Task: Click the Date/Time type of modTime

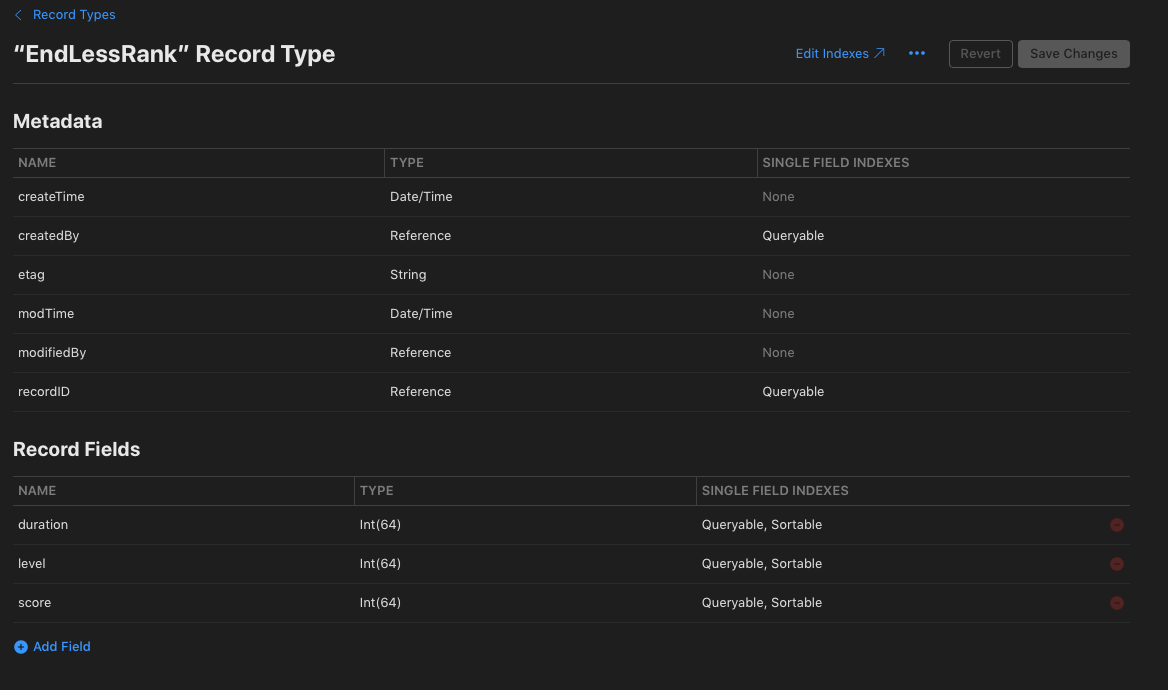Action: [x=421, y=314]
